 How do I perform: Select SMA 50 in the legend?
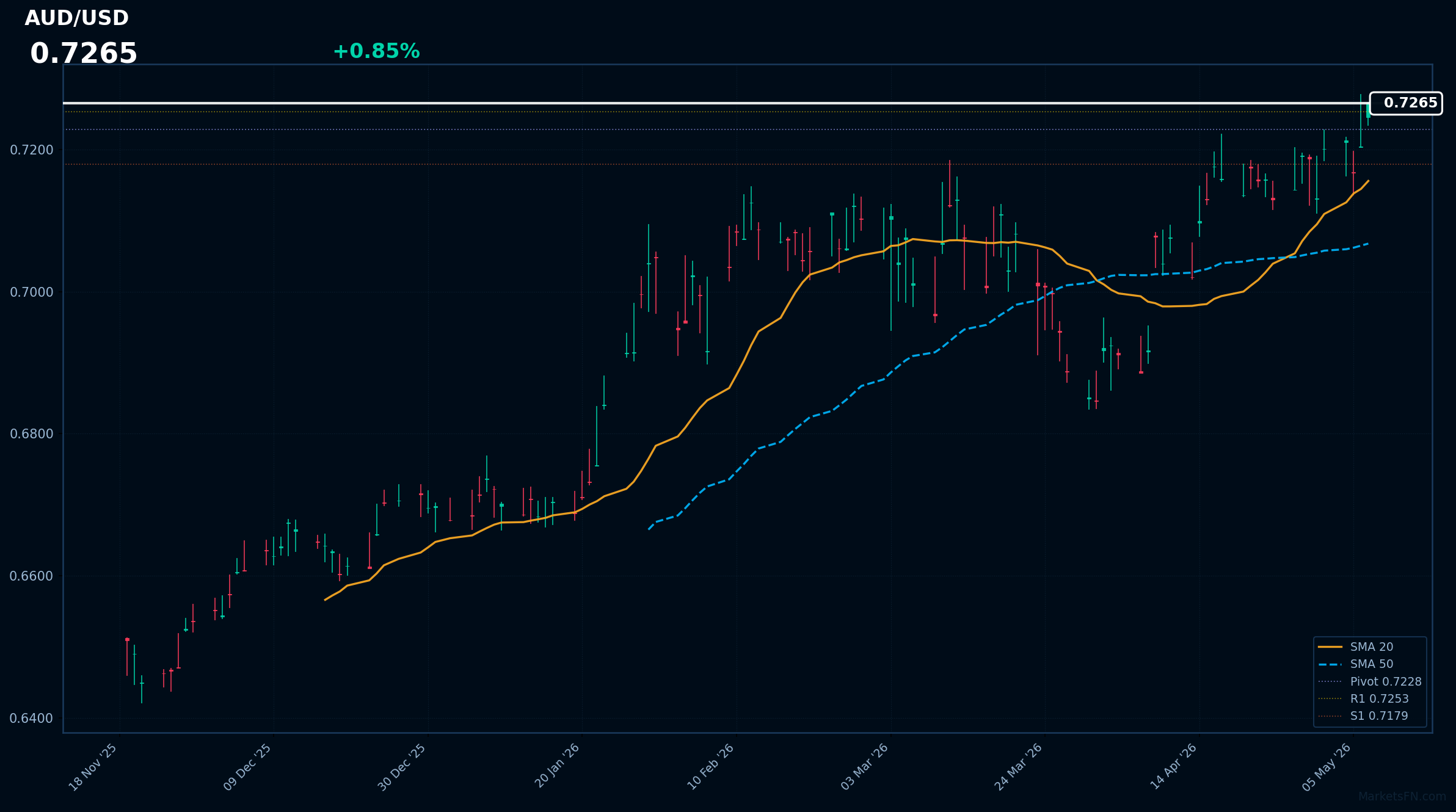[x=1371, y=664]
